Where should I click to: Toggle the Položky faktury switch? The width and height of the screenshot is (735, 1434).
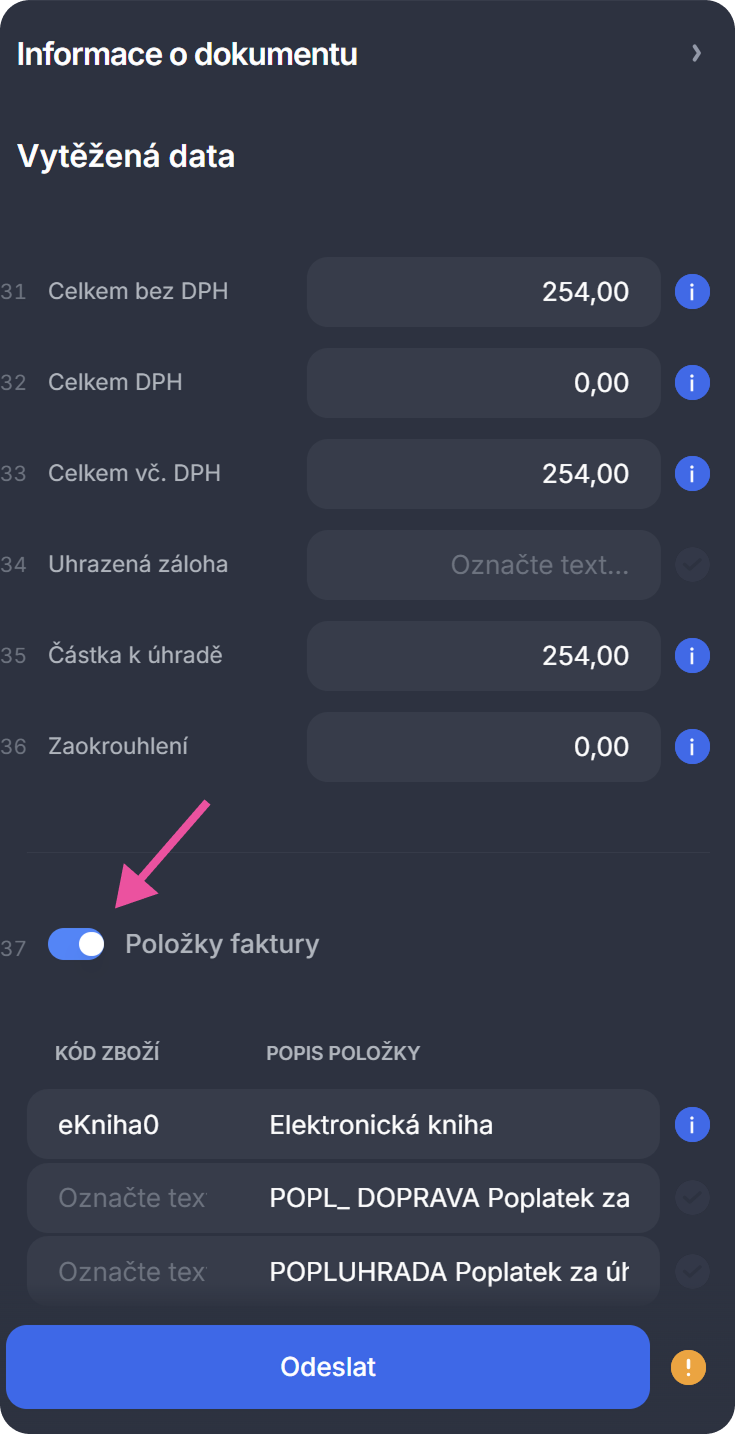[x=77, y=944]
